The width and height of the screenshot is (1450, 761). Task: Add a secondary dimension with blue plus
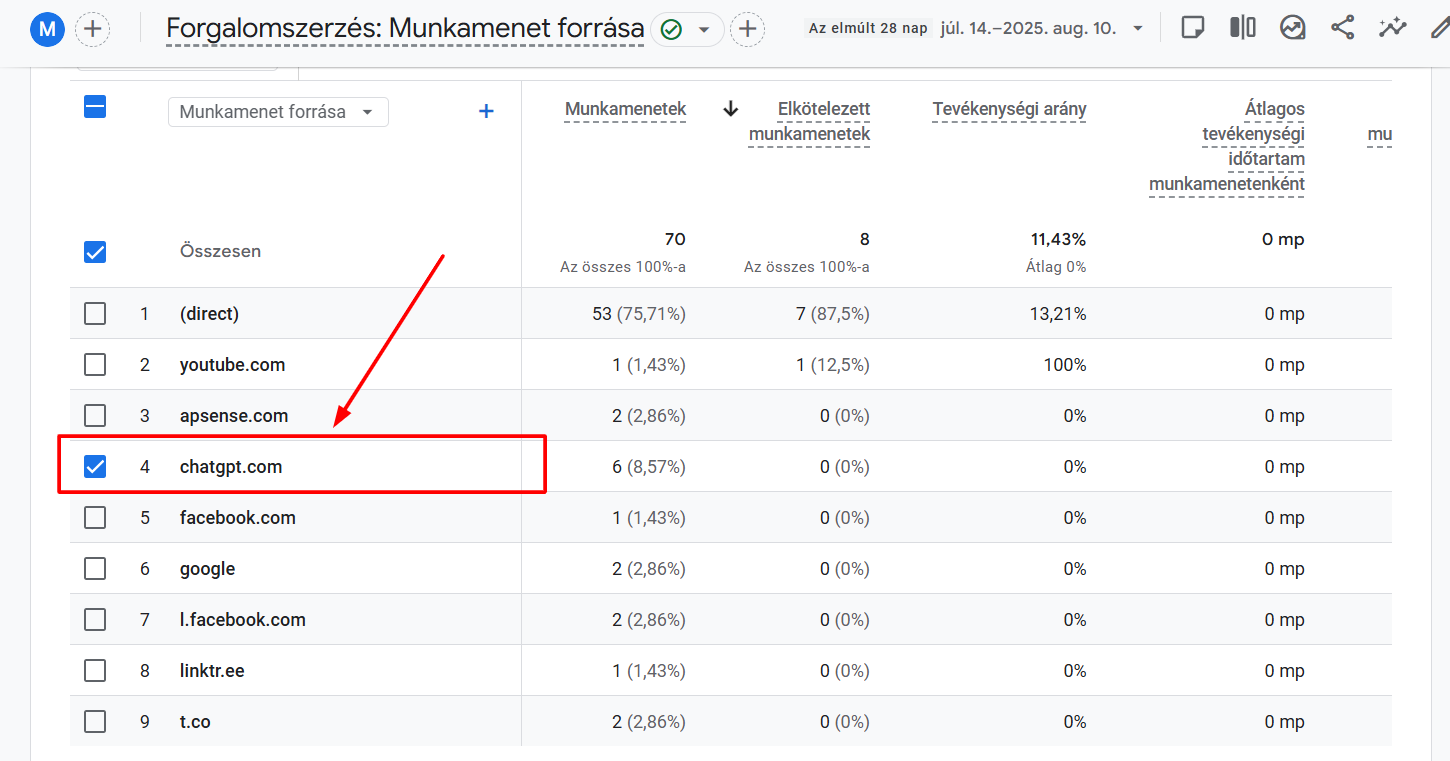click(486, 111)
